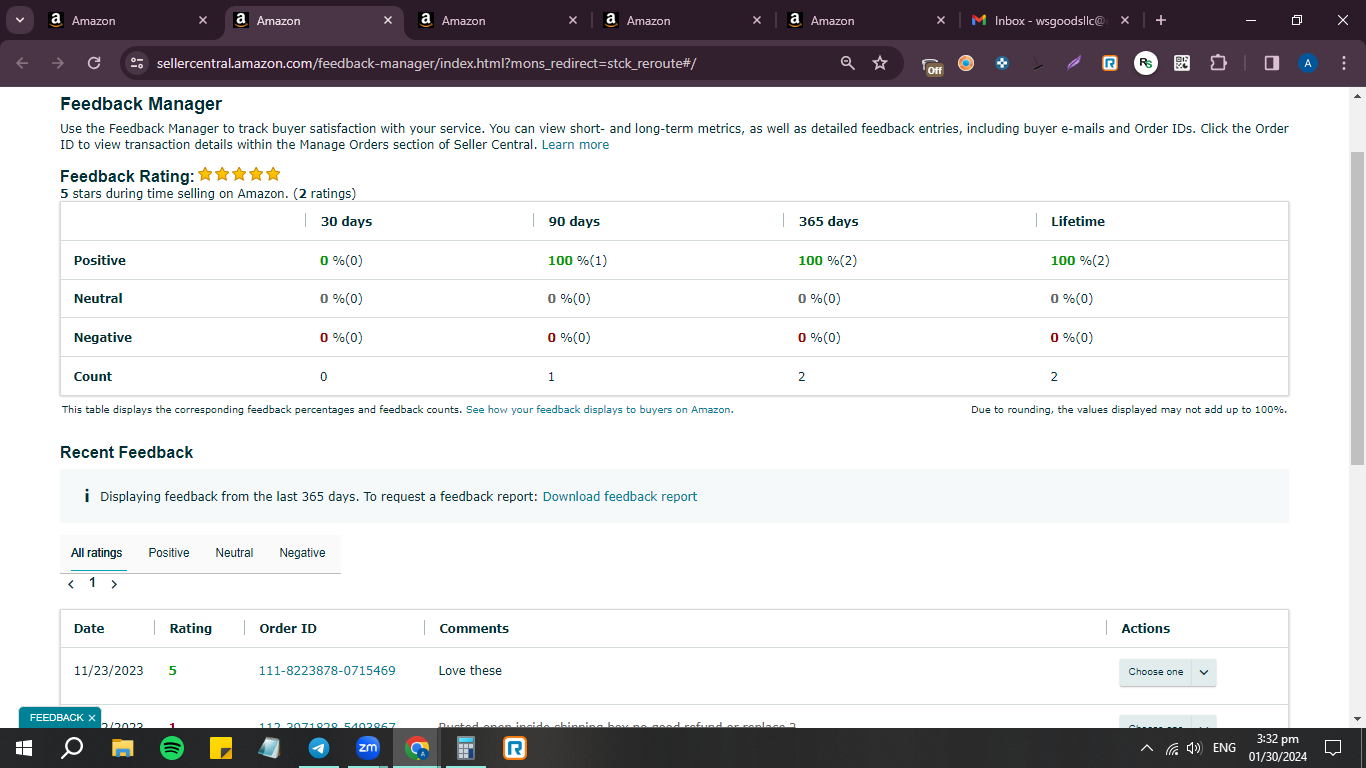Viewport: 1366px width, 768px height.
Task: Click page number 1 in pagination
Action: pyautogui.click(x=92, y=582)
